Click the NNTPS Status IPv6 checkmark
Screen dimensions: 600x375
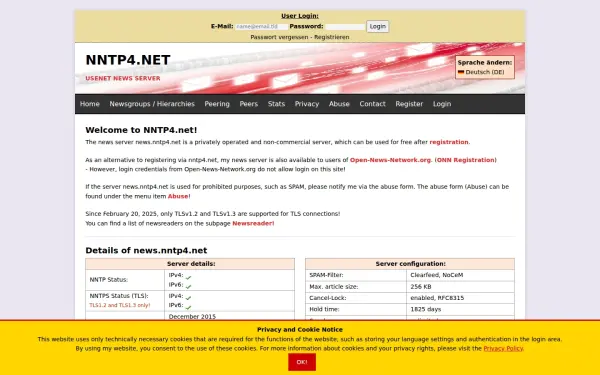point(188,307)
